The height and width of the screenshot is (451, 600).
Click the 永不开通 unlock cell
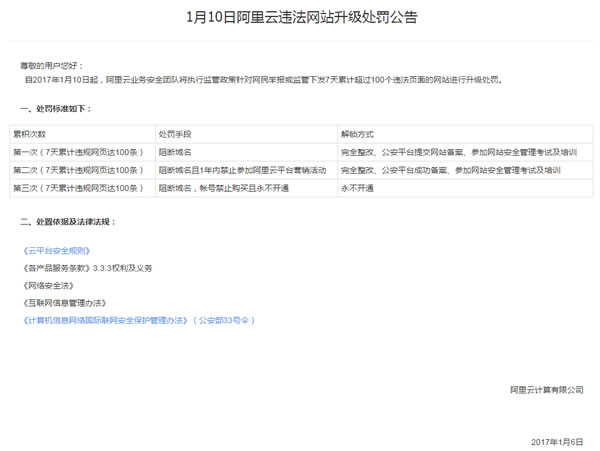point(357,188)
